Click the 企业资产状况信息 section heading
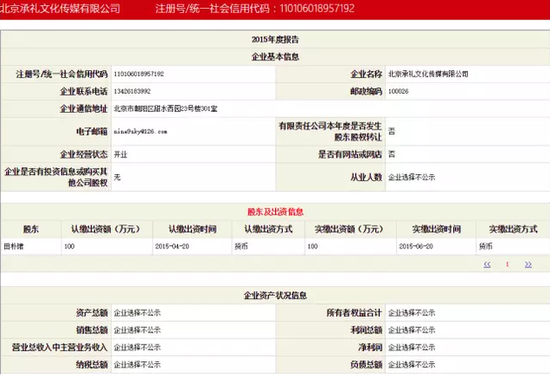Image resolution: width=550 pixels, height=378 pixels. click(x=275, y=295)
